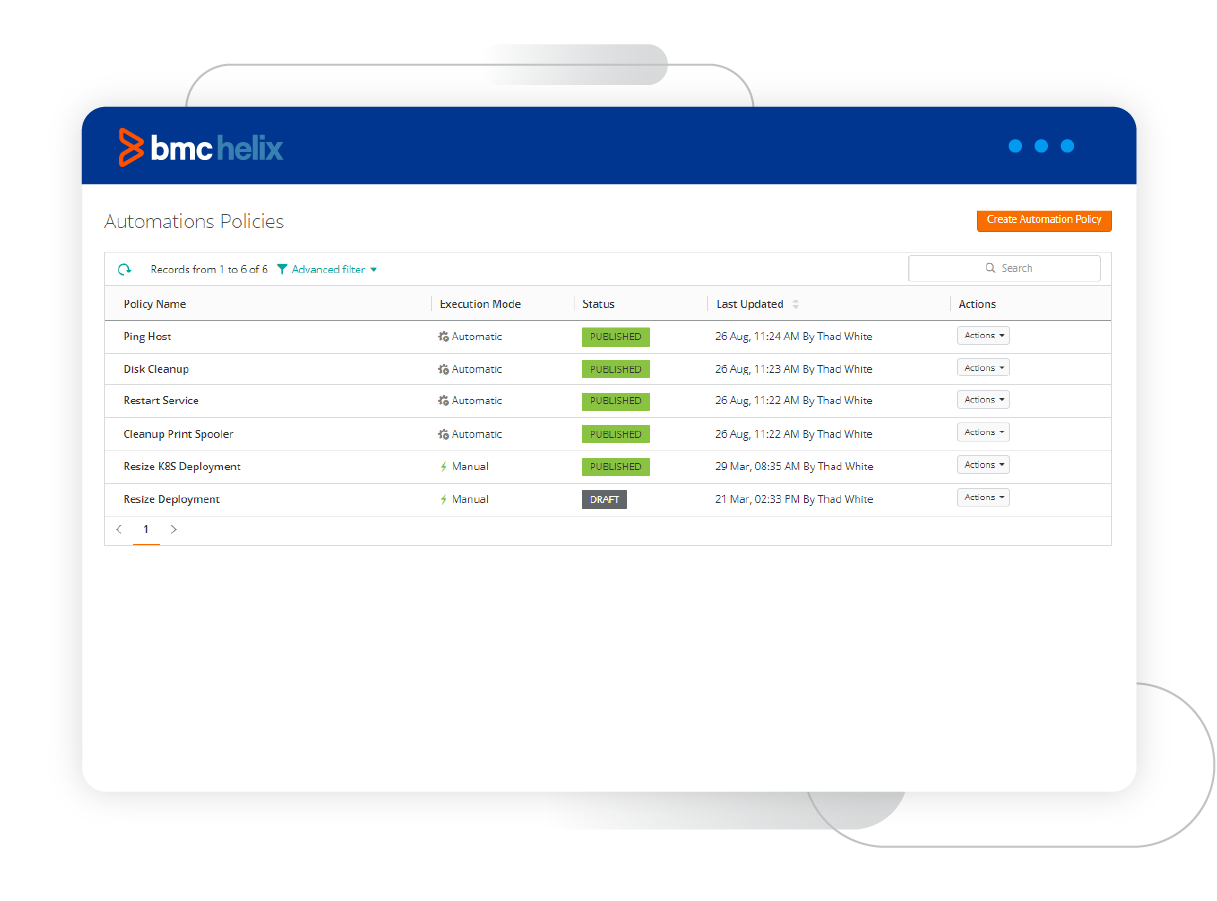This screenshot has width=1217, height=901.
Task: Click the Manual lightning icon for Resize Deployment
Action: [x=443, y=499]
